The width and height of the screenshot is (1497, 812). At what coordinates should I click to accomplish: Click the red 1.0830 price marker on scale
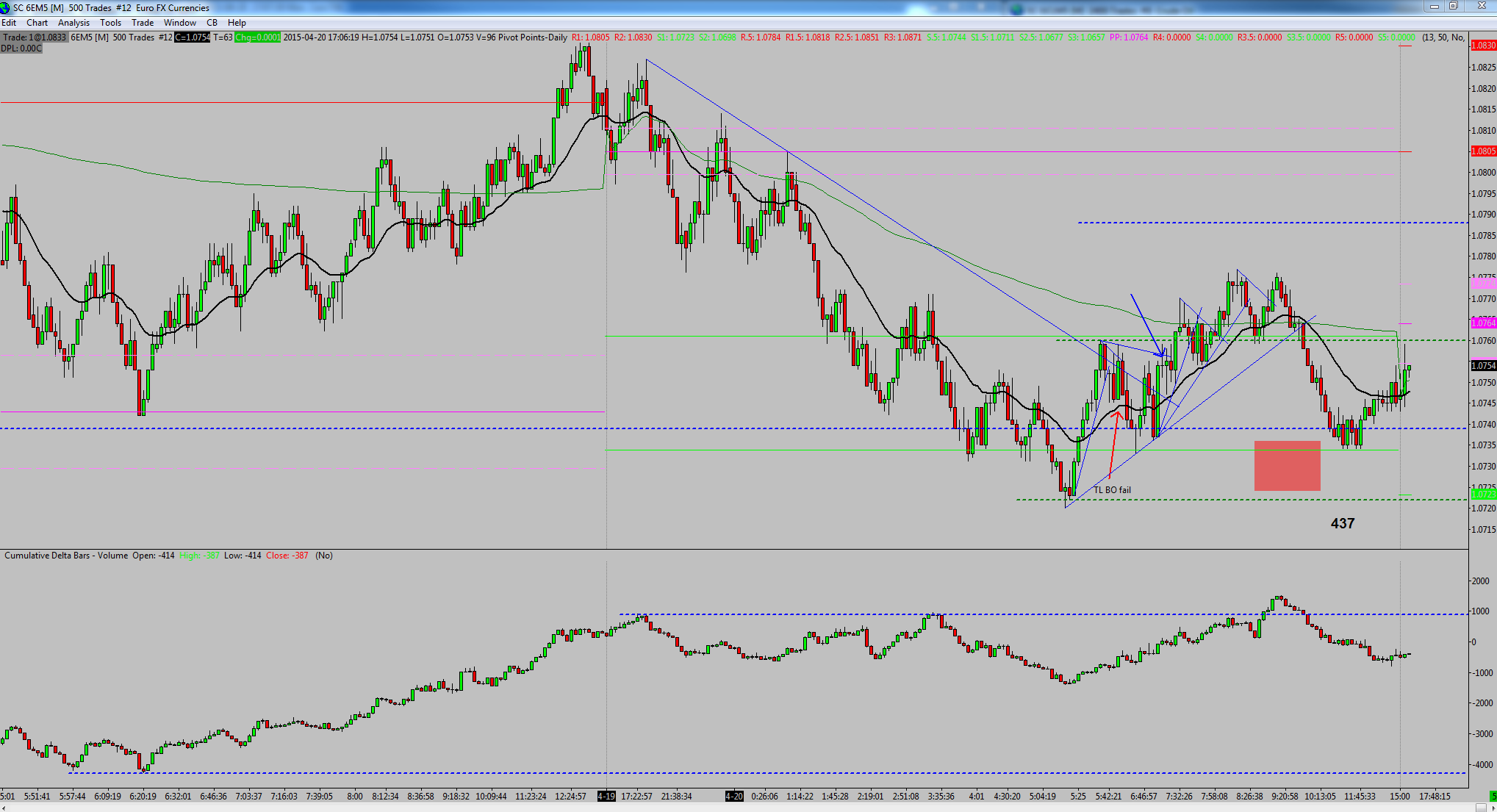coord(1483,46)
